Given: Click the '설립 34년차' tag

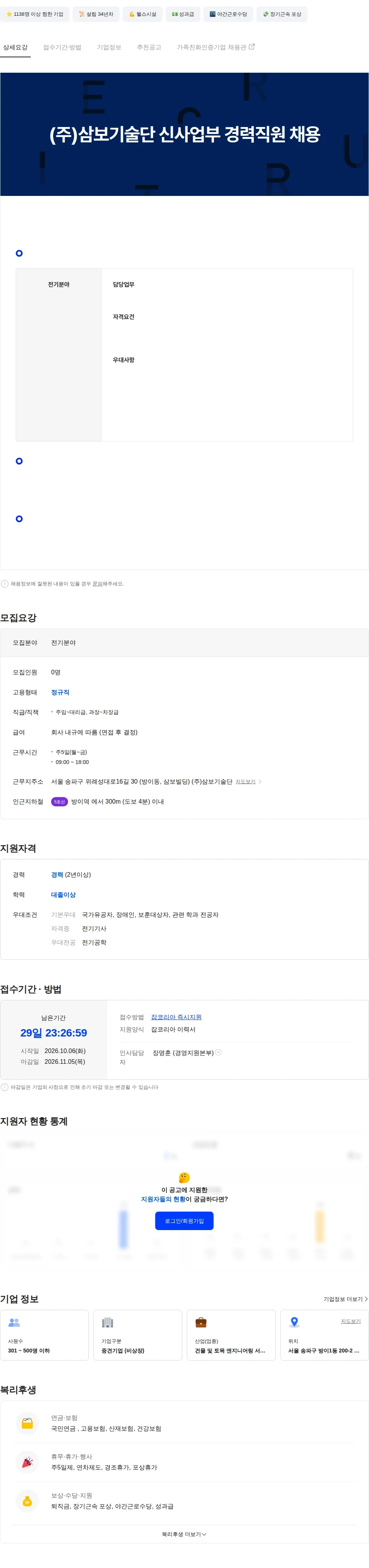Looking at the screenshot, I should pos(96,14).
